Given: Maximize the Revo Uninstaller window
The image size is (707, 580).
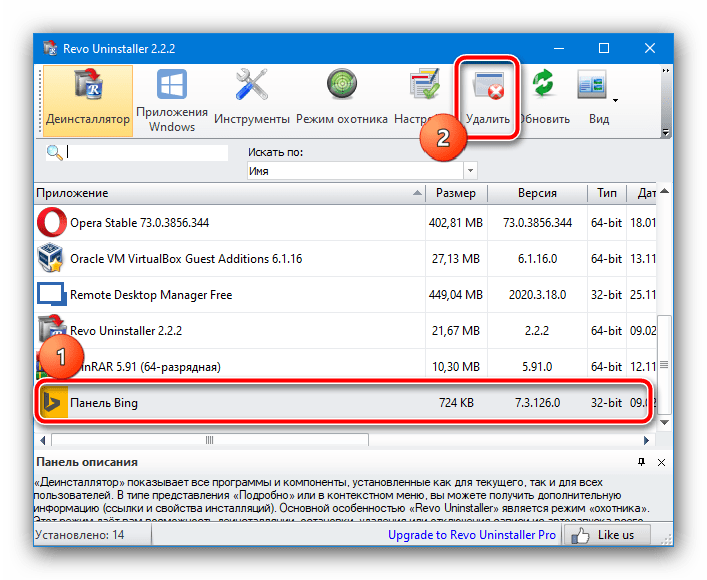Looking at the screenshot, I should pos(604,48).
